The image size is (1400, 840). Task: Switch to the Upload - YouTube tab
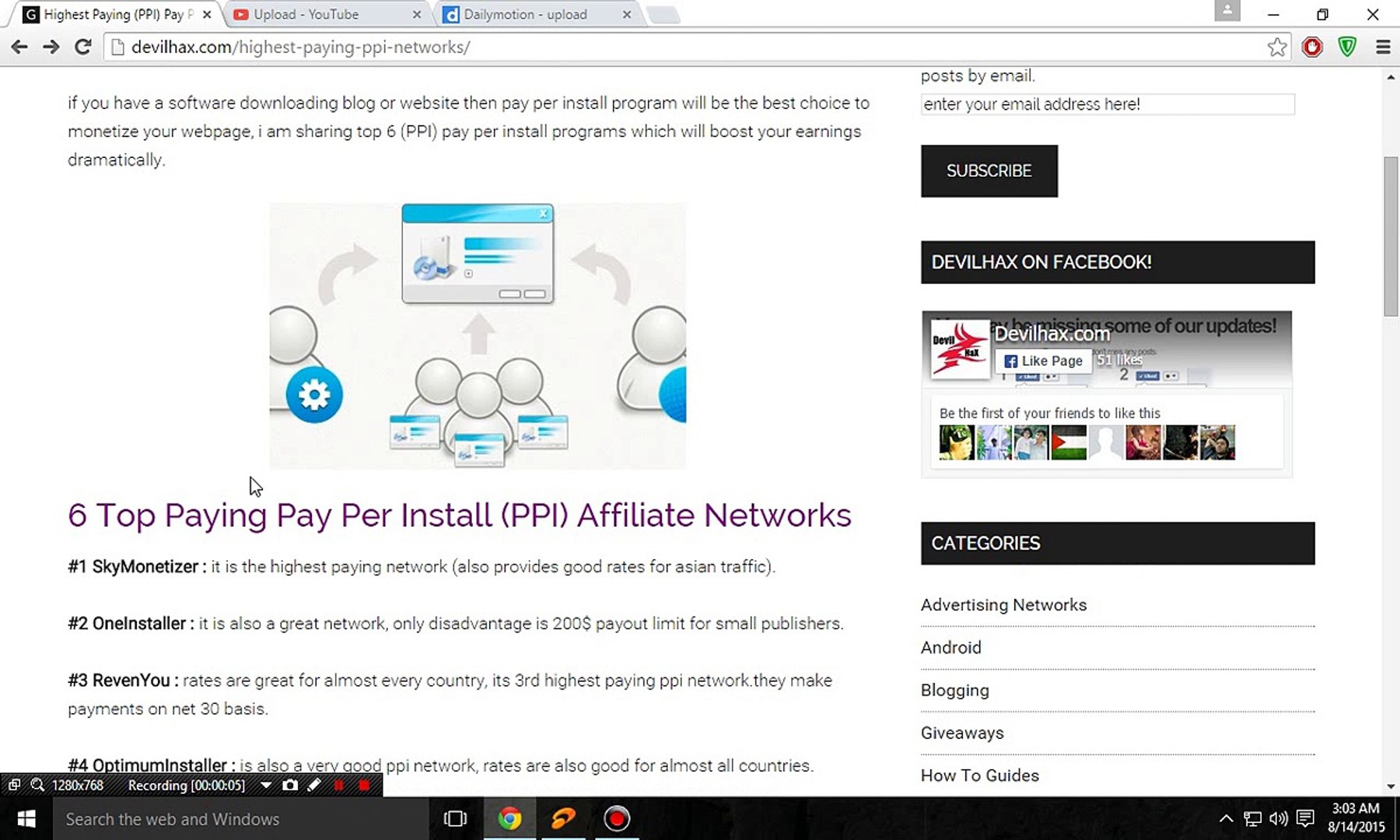click(x=327, y=15)
